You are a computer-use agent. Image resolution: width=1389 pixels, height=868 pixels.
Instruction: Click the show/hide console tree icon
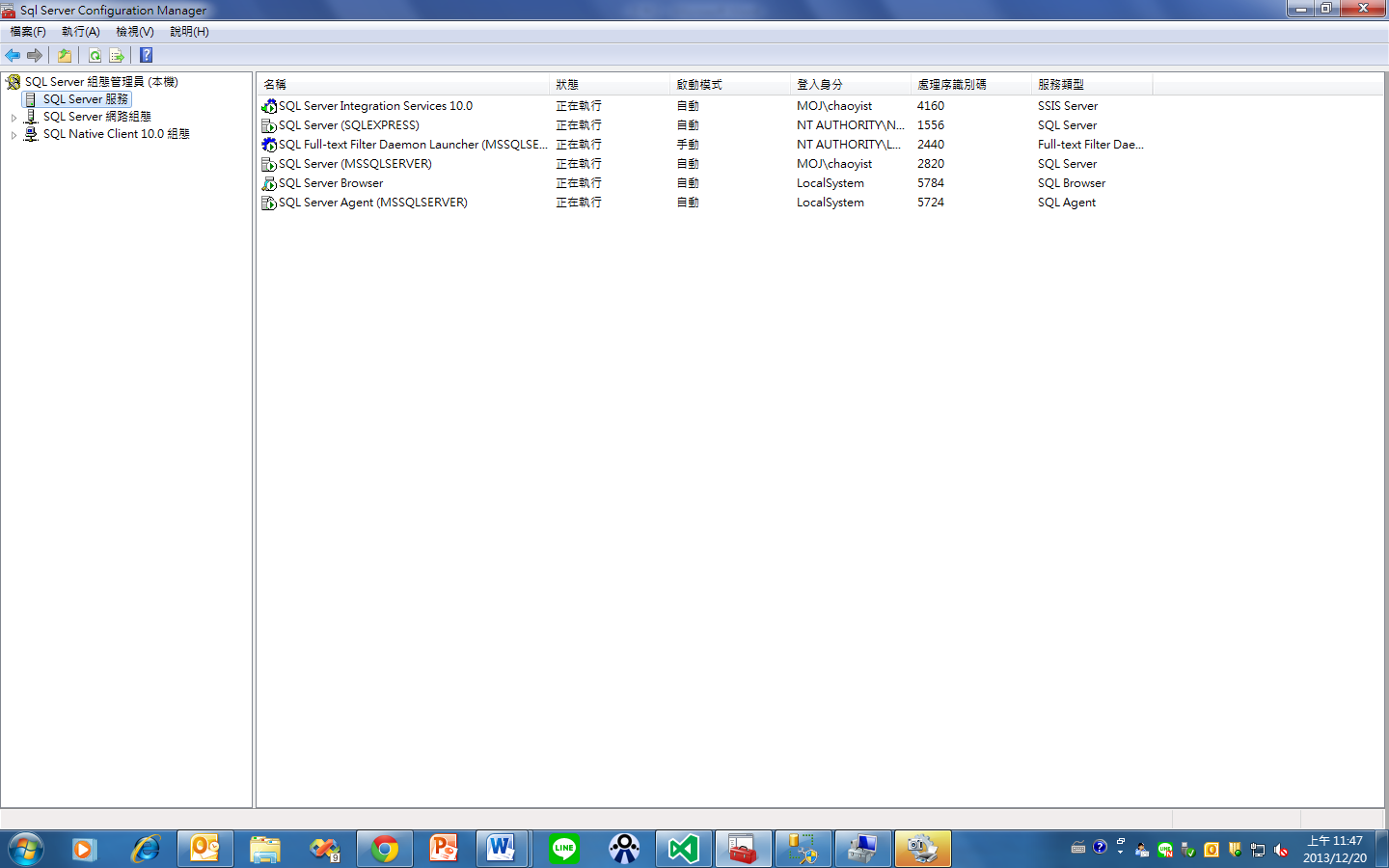point(64,55)
